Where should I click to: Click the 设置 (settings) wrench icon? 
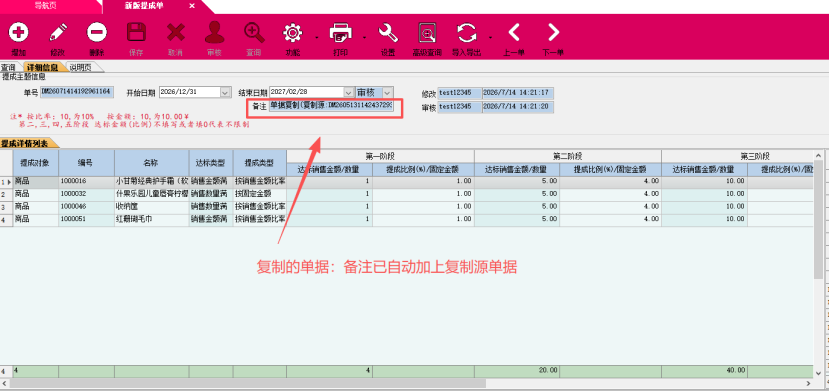point(388,33)
